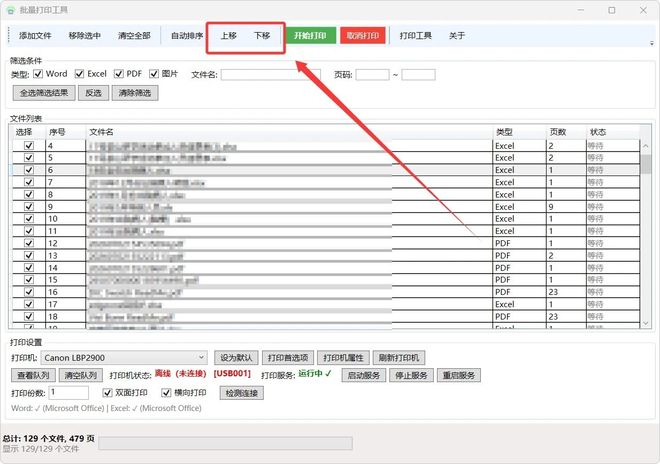660x464 pixels.
Task: Click the file list scroll down arrow
Action: (646, 323)
